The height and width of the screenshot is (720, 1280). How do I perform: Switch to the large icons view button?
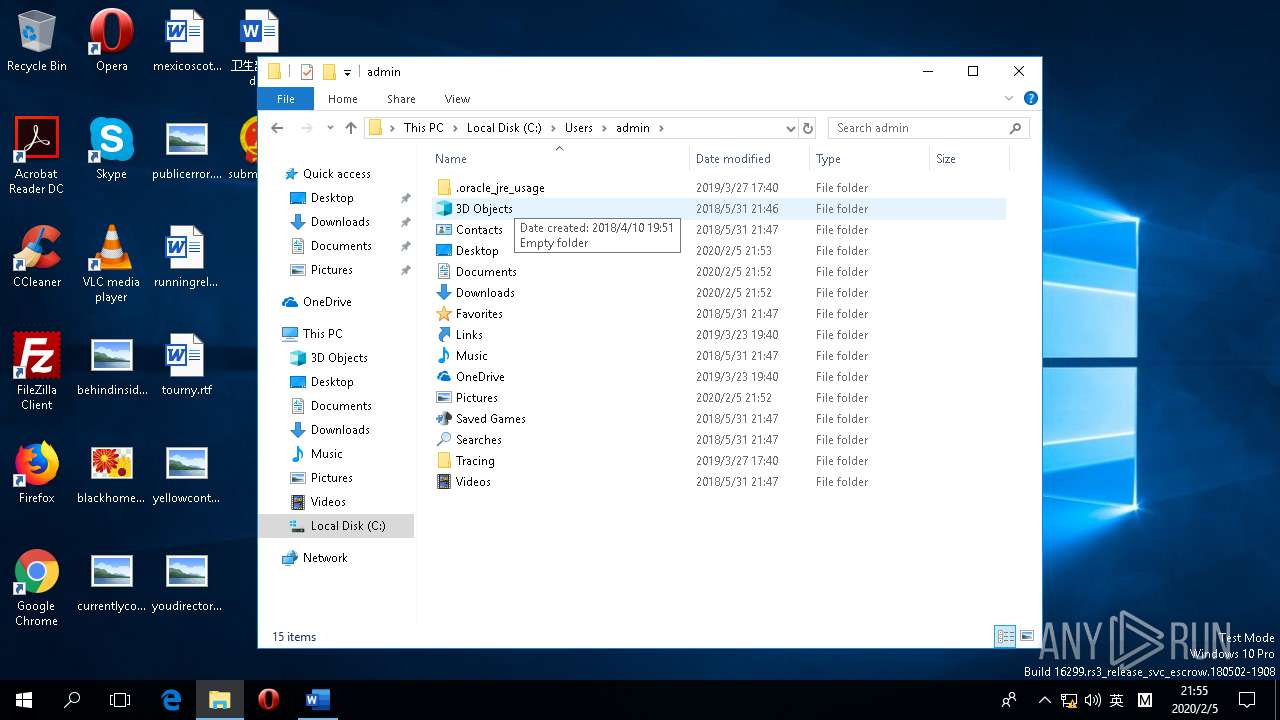tap(1027, 636)
